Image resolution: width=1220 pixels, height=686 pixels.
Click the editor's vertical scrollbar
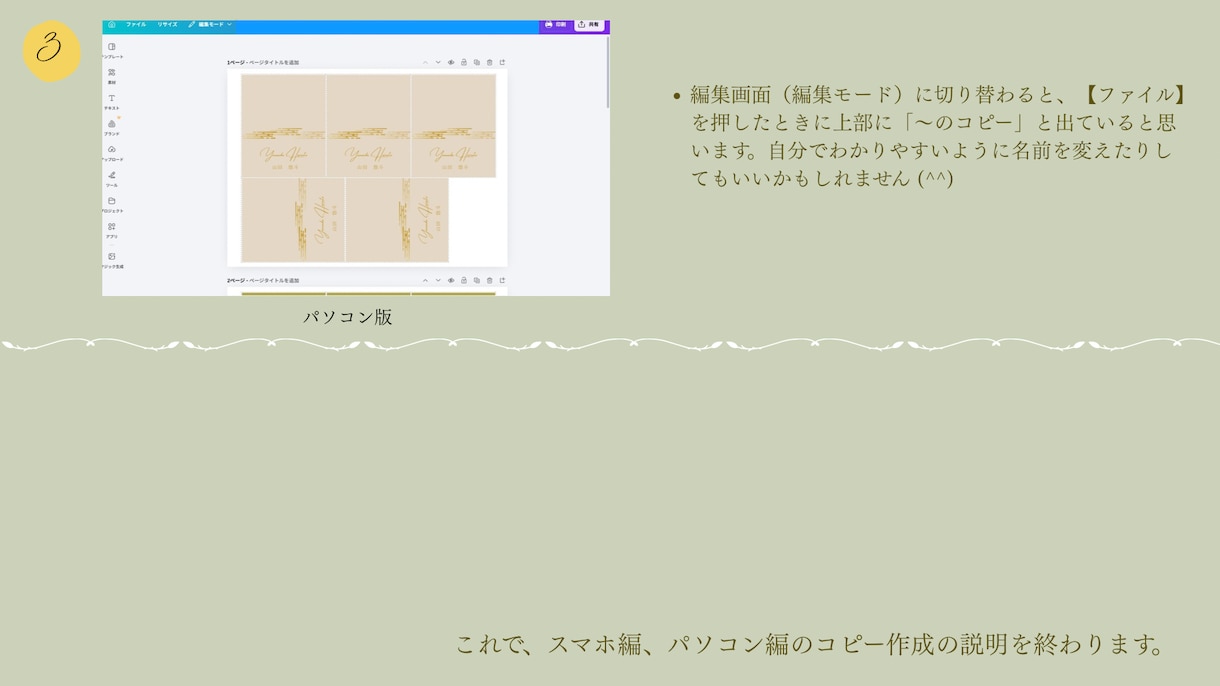(x=606, y=72)
